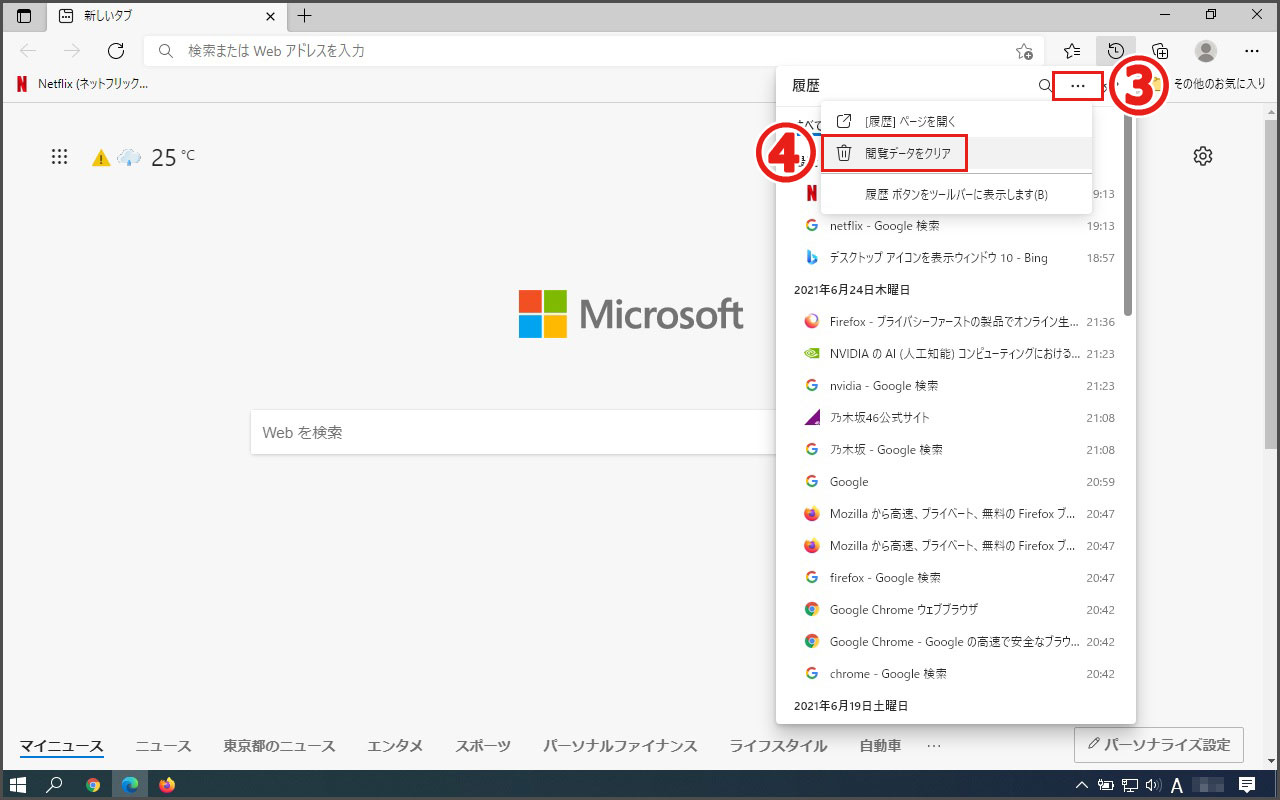Show more news categories ellipsis
This screenshot has height=800, width=1280.
934,746
